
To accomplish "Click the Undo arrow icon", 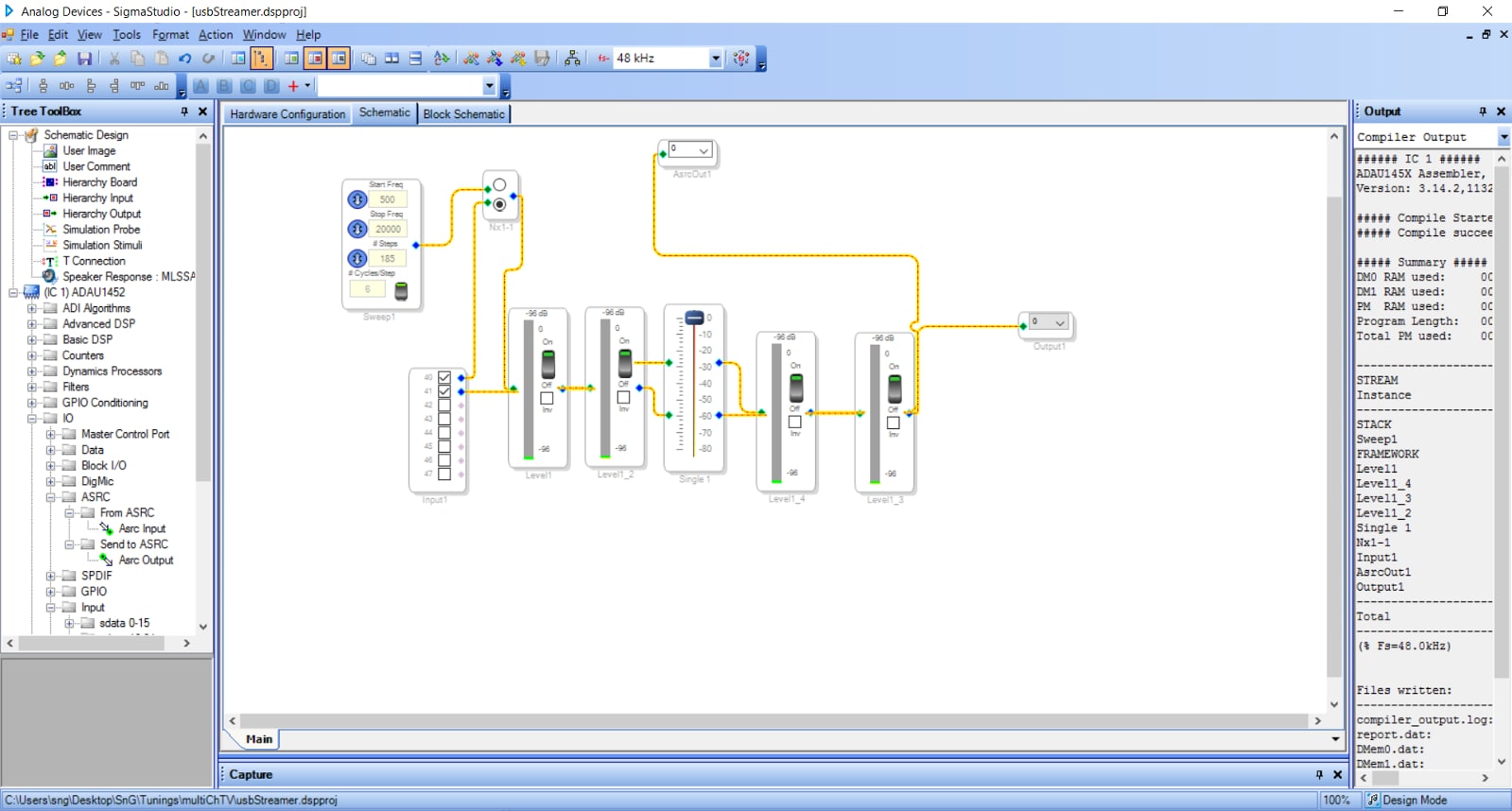I will [x=185, y=59].
